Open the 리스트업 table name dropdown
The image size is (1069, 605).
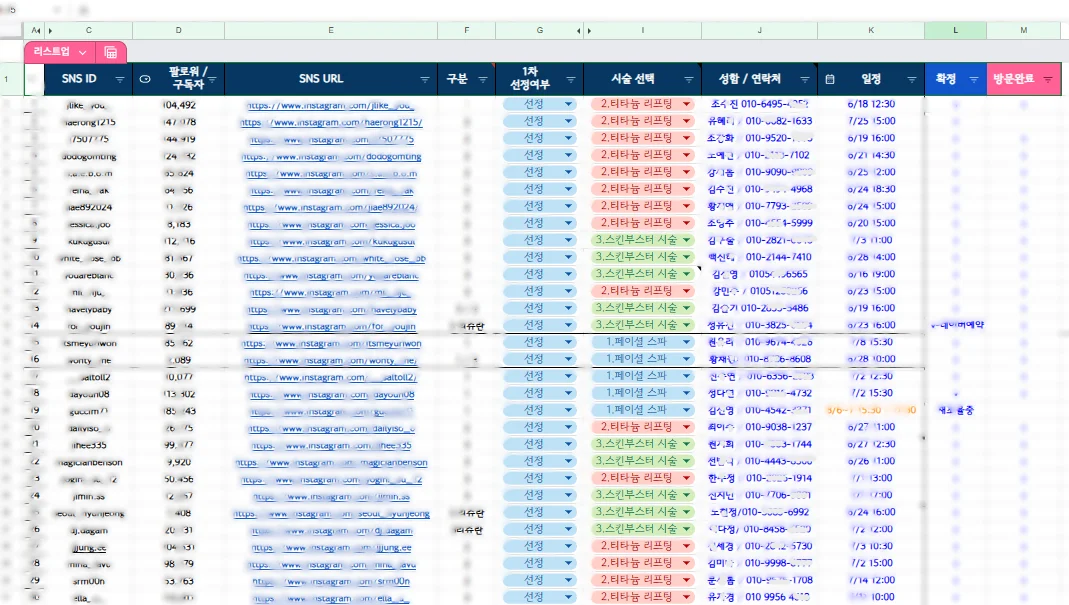point(82,53)
